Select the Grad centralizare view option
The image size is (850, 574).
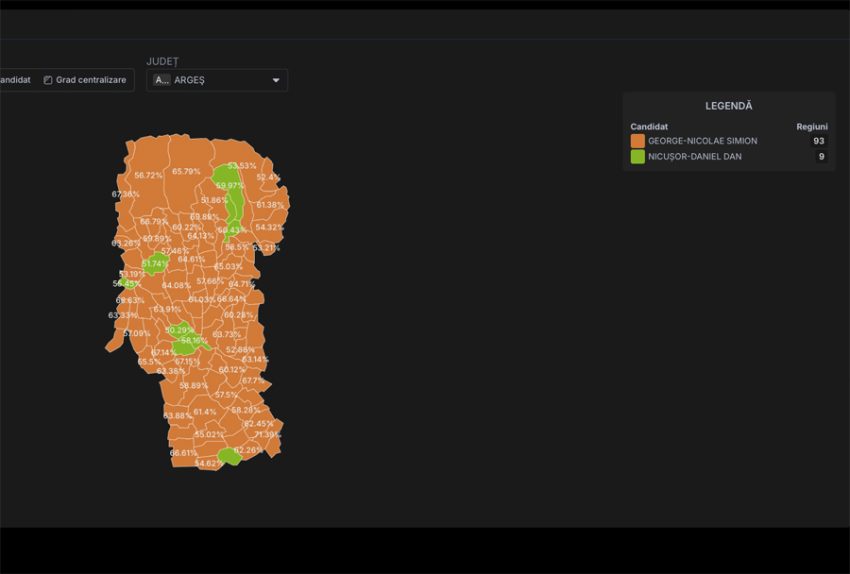(91, 80)
